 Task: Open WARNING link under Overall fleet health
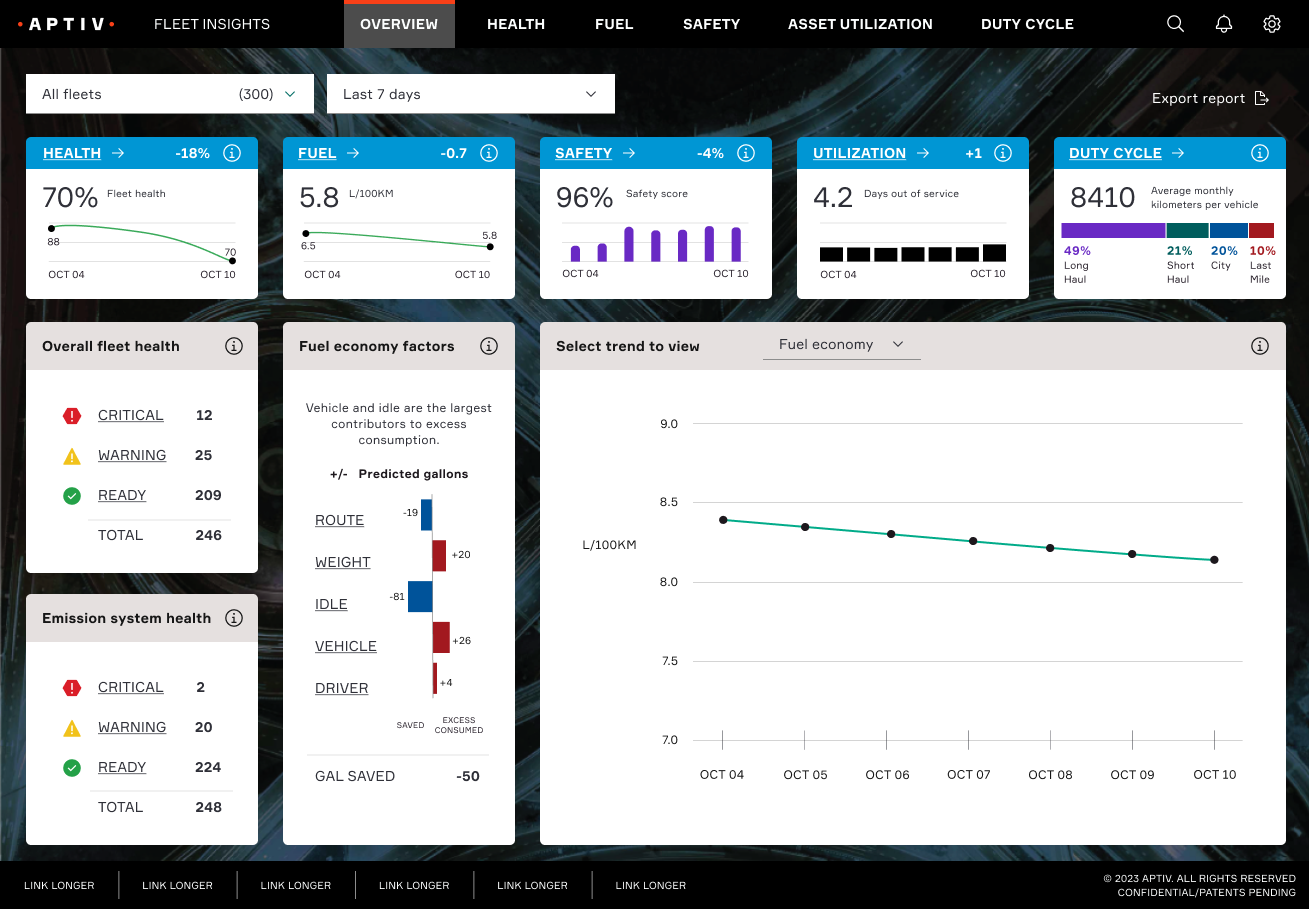132,455
